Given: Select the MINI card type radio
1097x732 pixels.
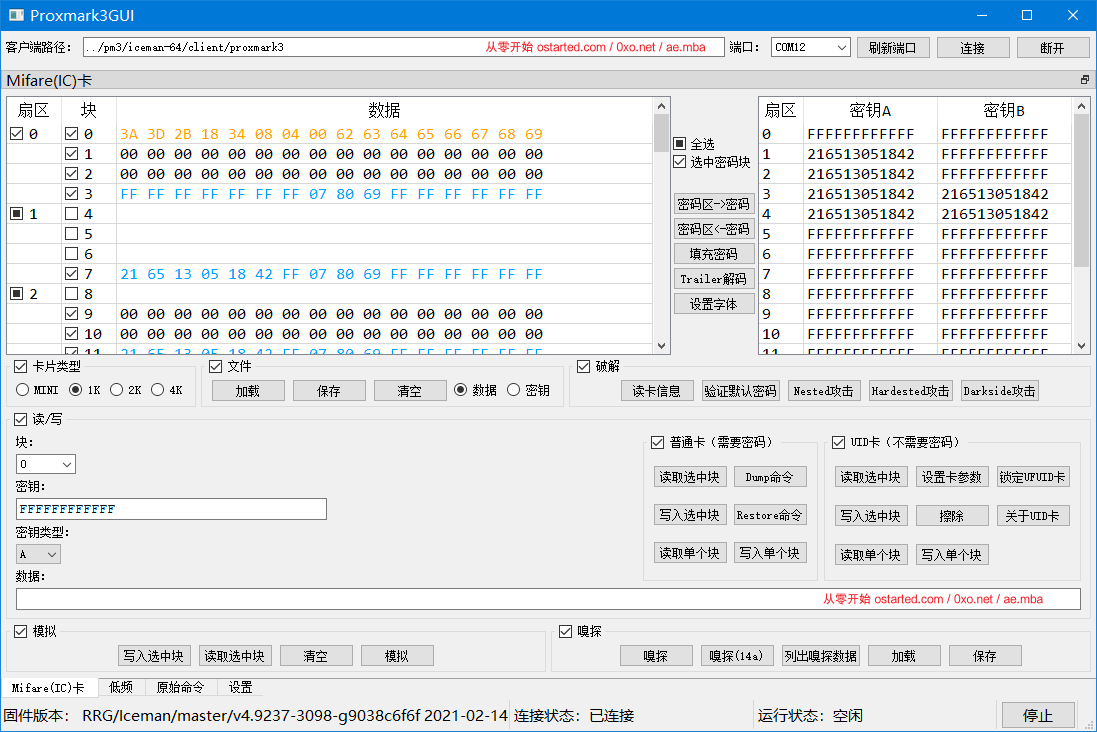Looking at the screenshot, I should (22, 390).
